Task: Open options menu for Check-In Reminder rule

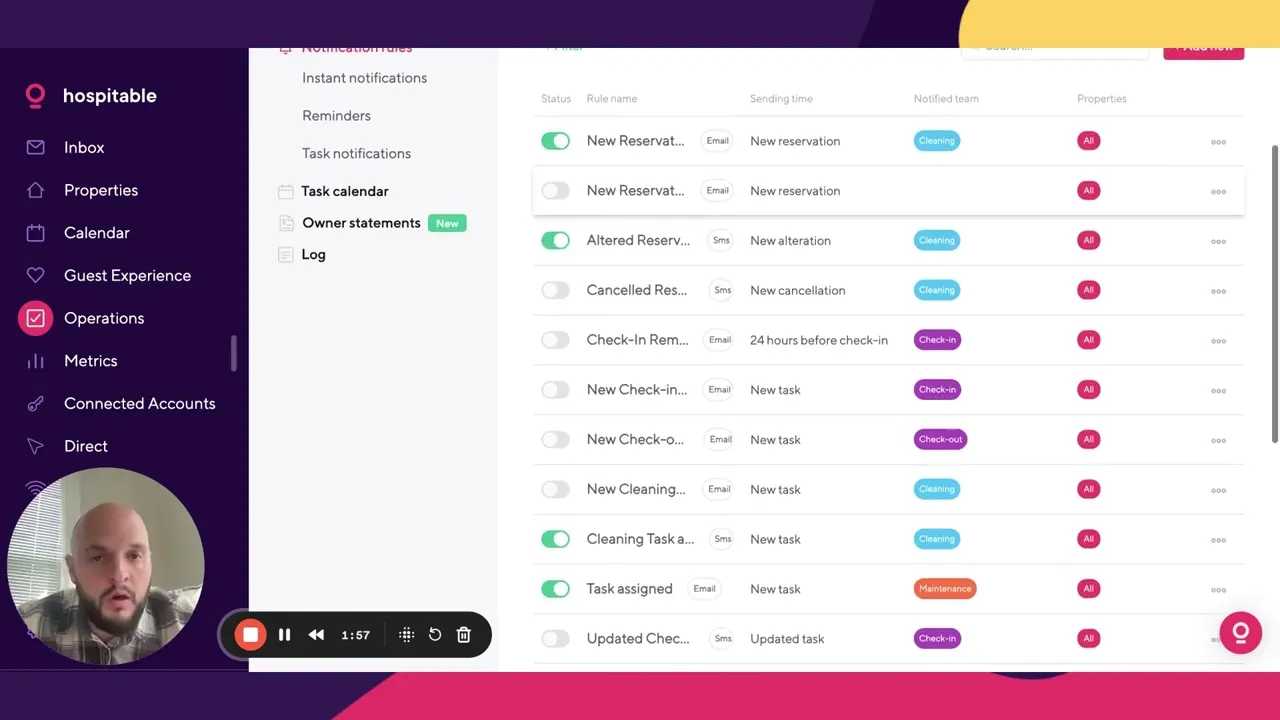Action: click(x=1218, y=341)
